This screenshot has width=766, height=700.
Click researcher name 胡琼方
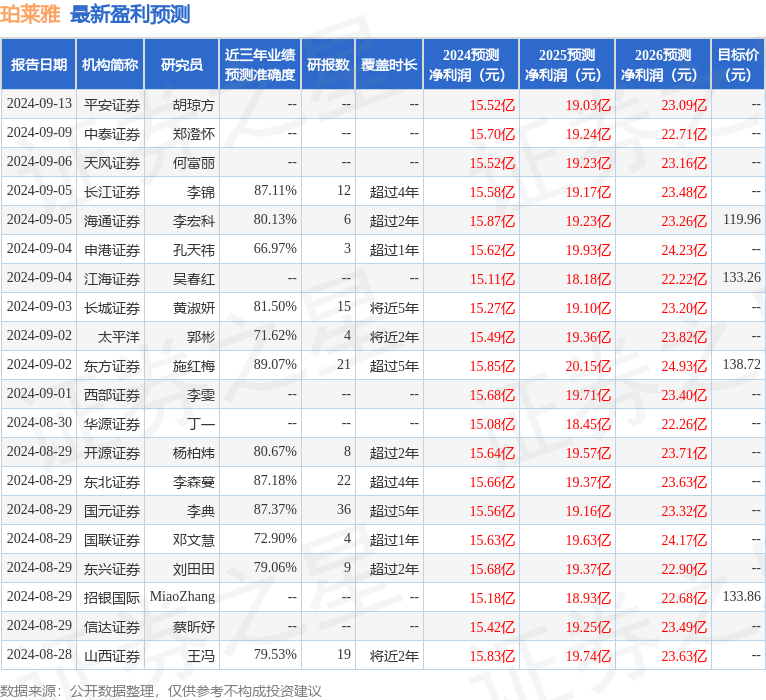pyautogui.click(x=193, y=105)
